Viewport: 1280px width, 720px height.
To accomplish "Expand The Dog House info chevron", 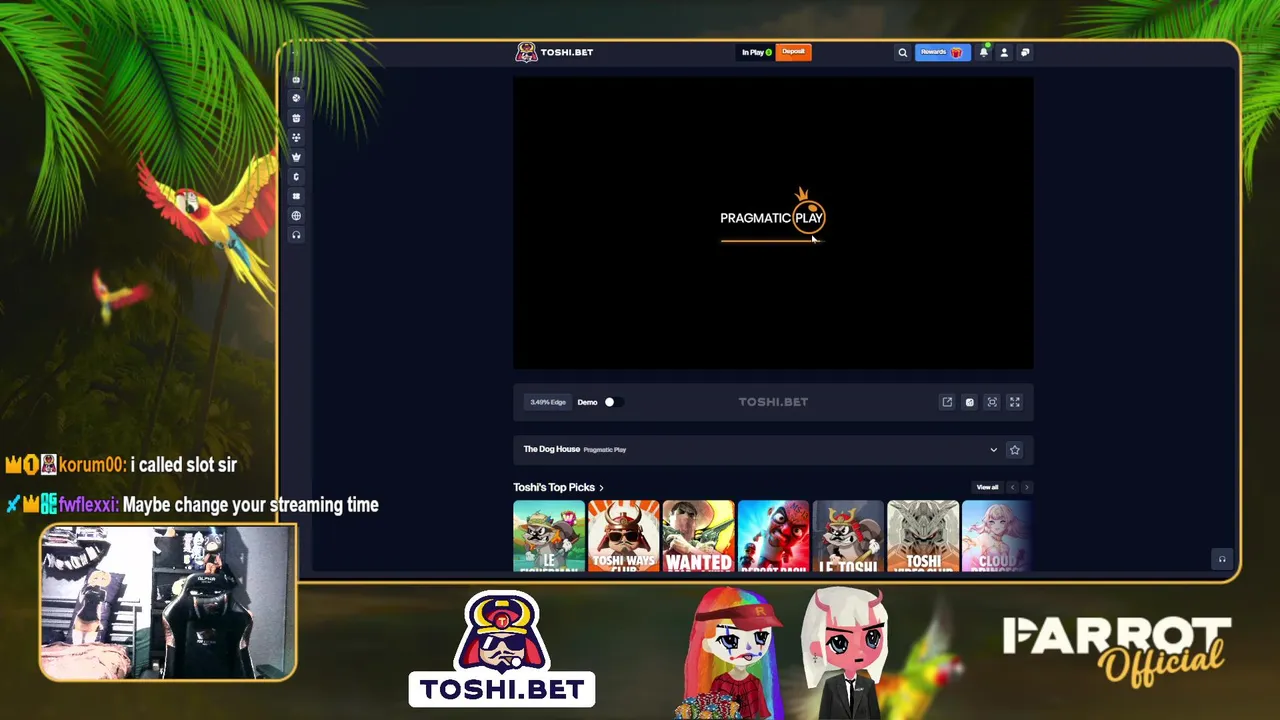I will click(993, 450).
